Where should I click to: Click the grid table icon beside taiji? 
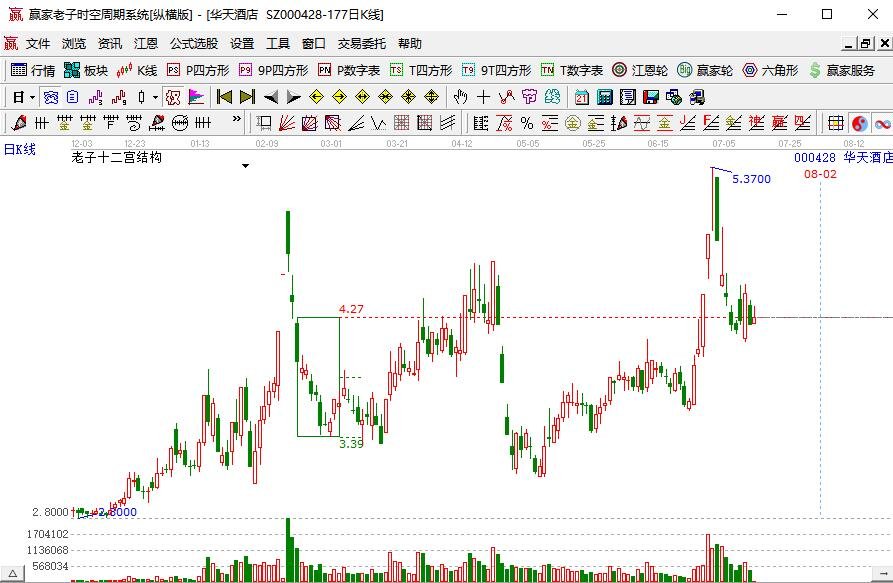[835, 123]
